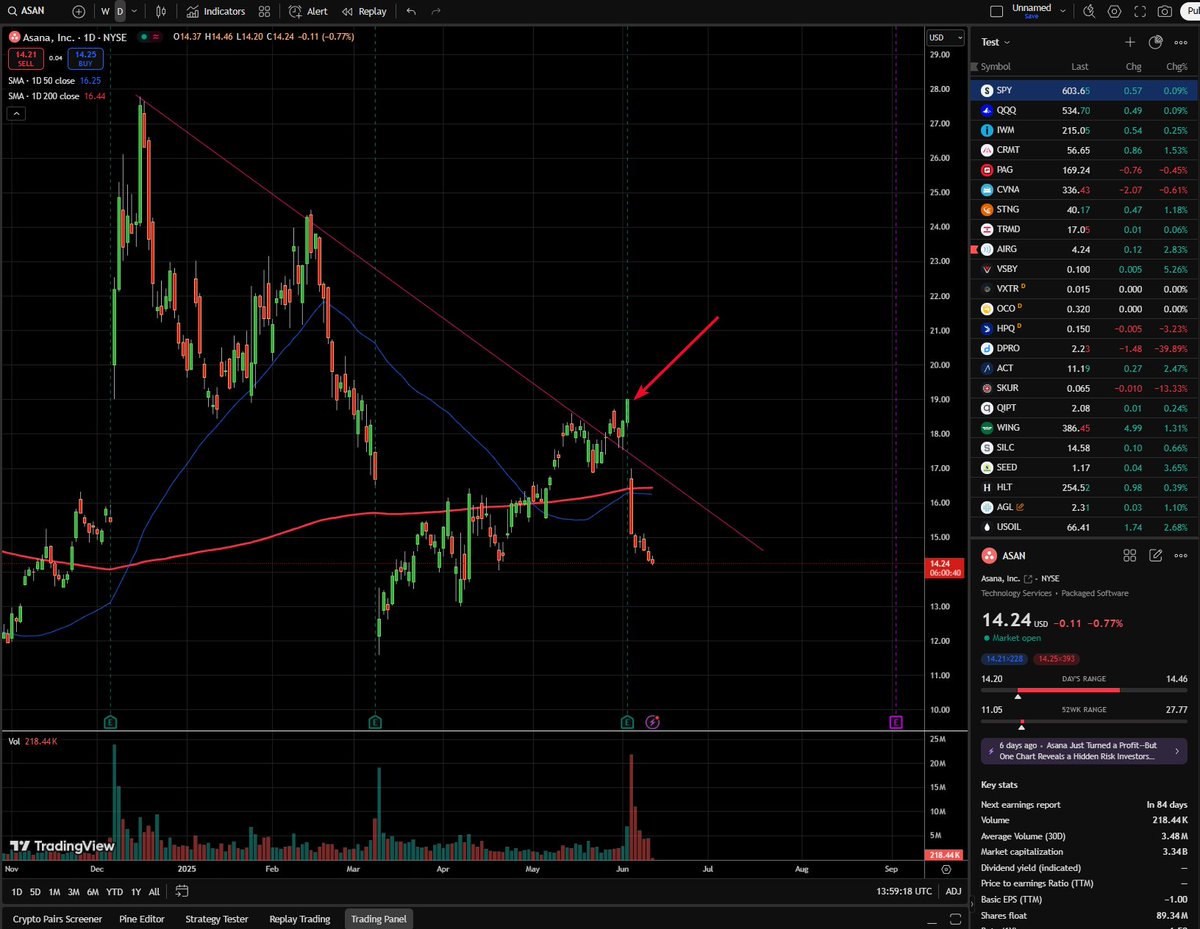Set chart range to 1D
The image size is (1200, 929).
click(x=16, y=891)
